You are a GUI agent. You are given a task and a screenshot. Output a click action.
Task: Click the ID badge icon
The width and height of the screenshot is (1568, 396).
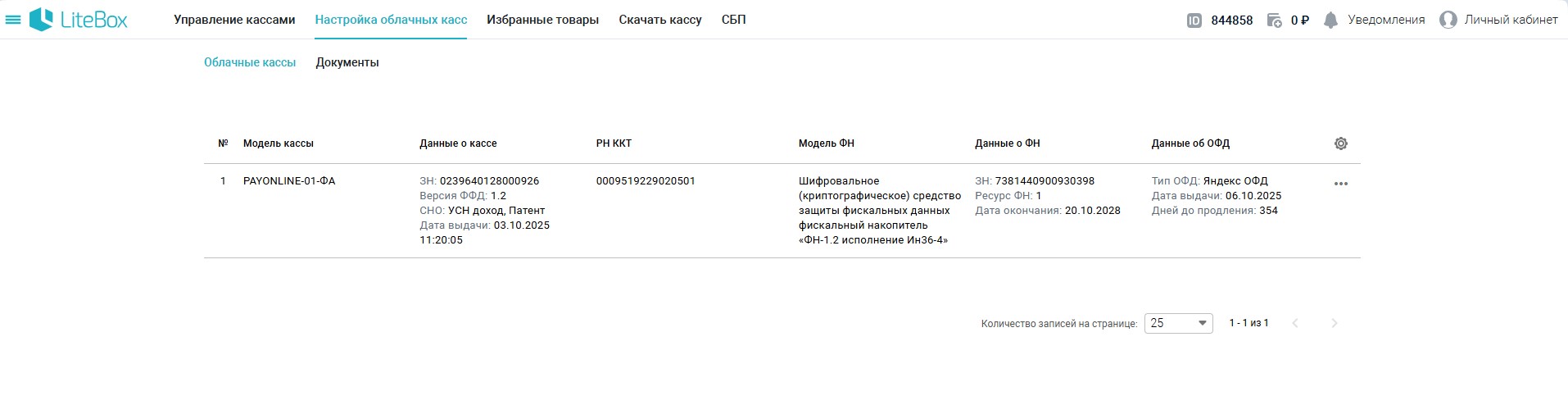pyautogui.click(x=1194, y=20)
